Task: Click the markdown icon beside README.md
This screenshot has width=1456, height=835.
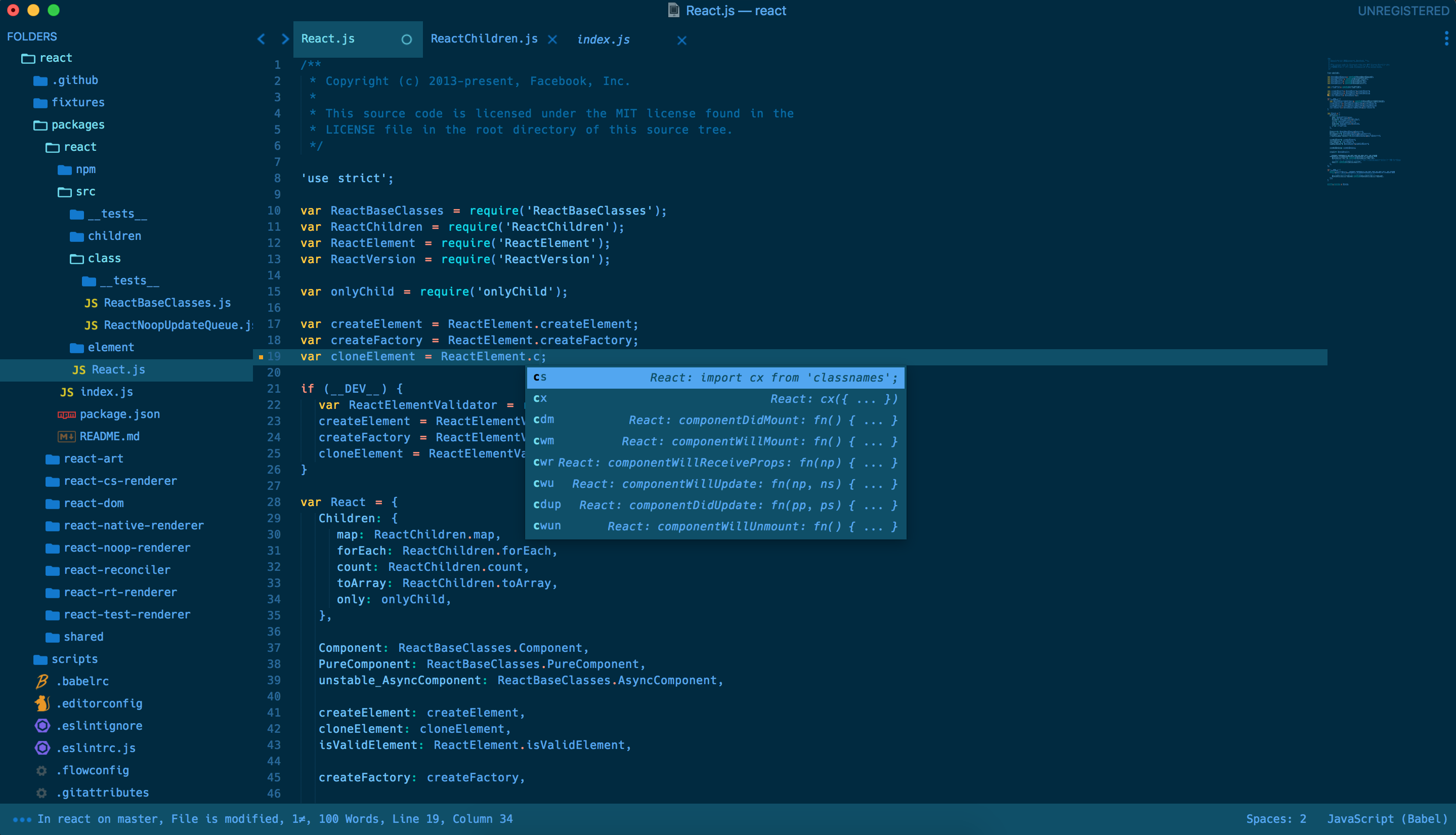Action: (x=66, y=437)
